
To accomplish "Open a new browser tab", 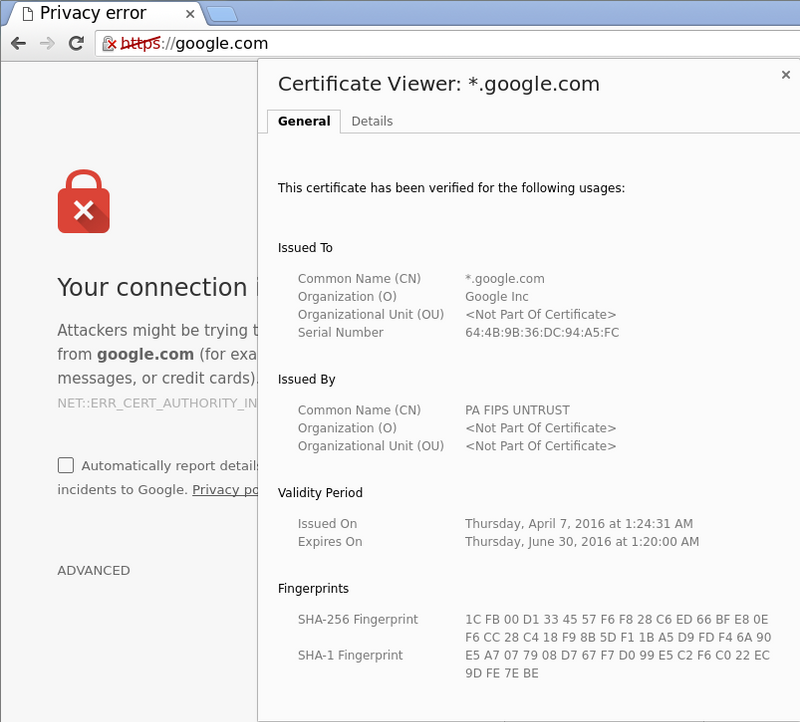I will tap(222, 14).
